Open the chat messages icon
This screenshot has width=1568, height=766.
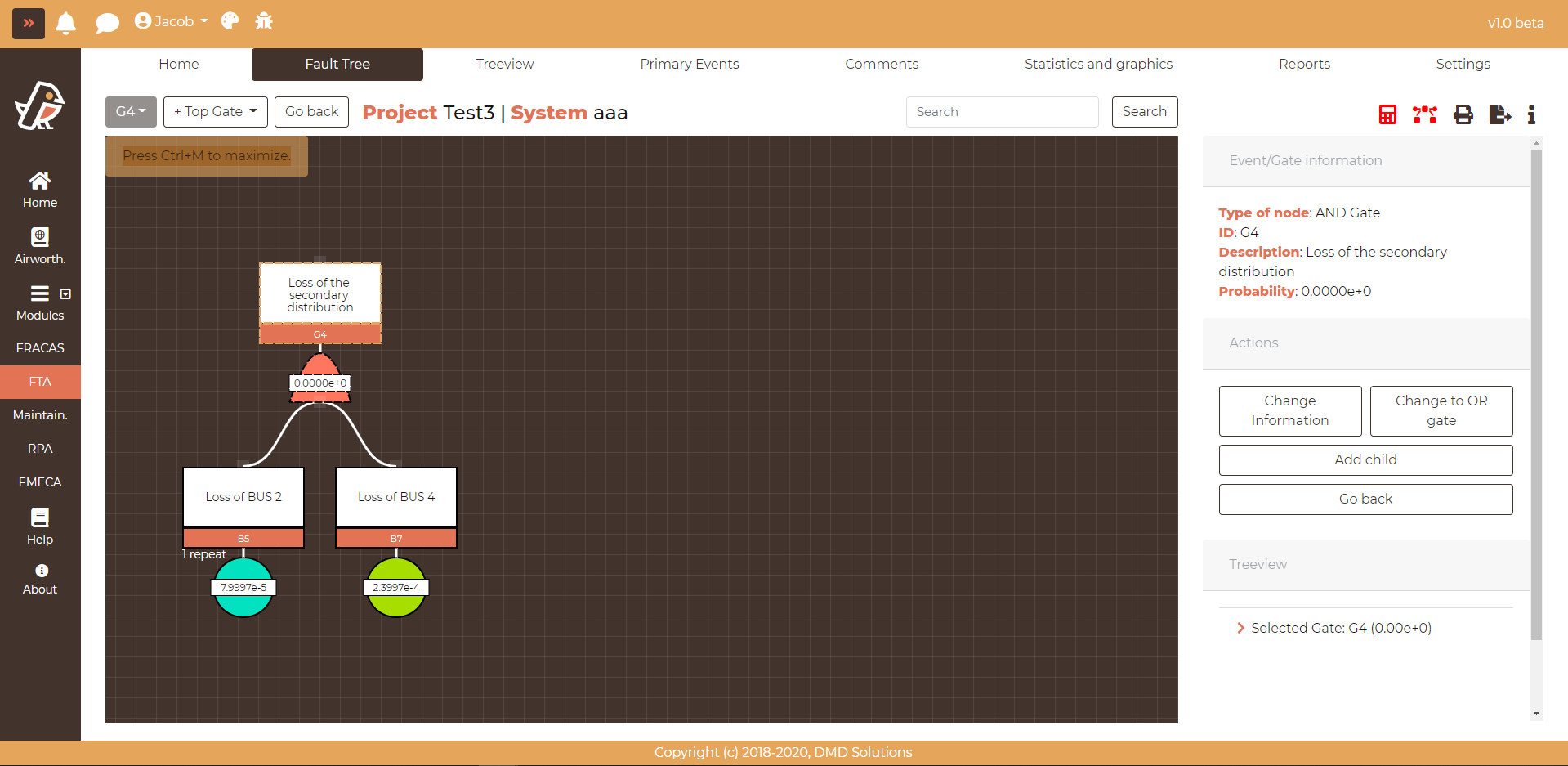click(x=107, y=23)
